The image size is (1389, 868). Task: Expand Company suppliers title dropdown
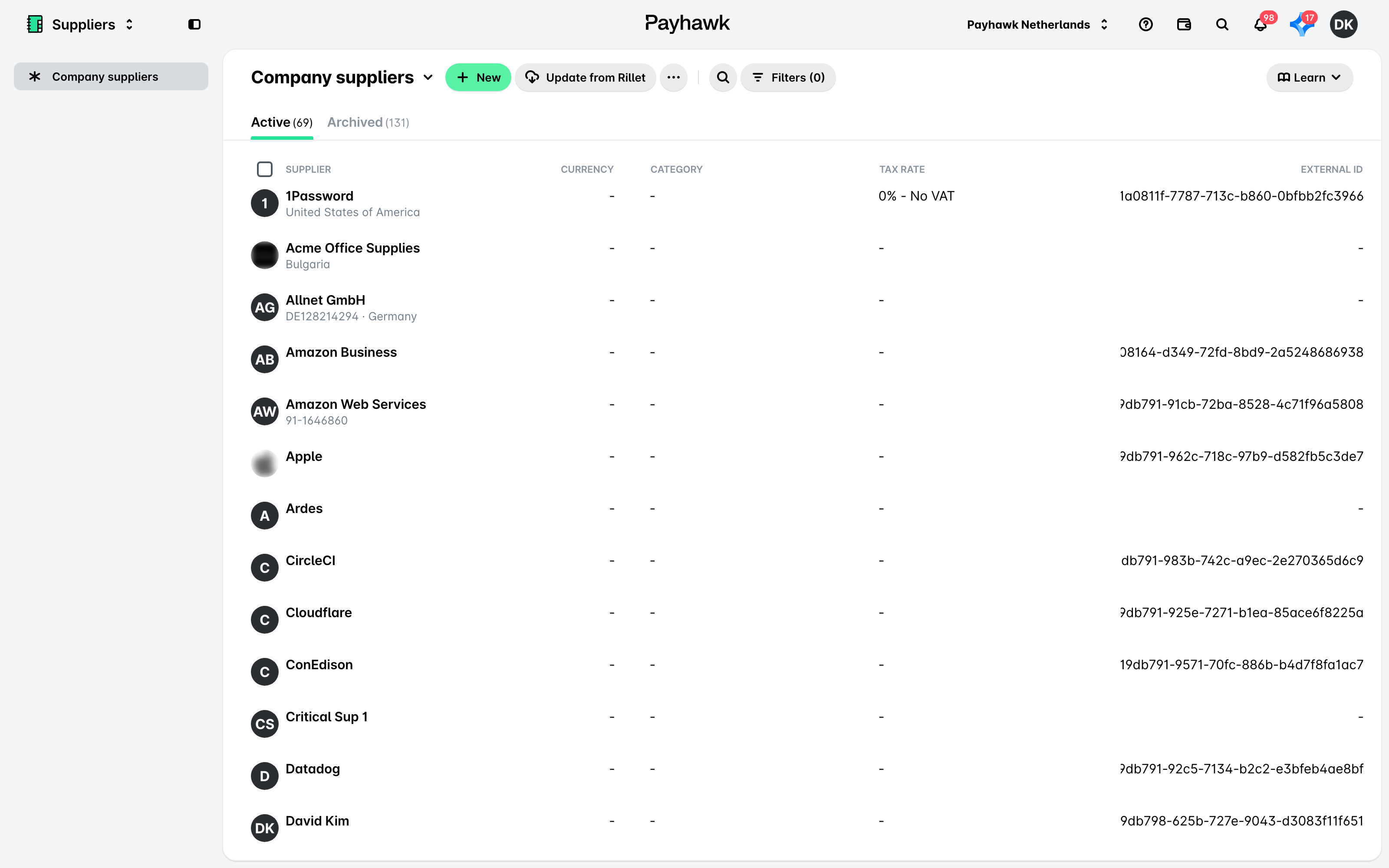coord(428,78)
